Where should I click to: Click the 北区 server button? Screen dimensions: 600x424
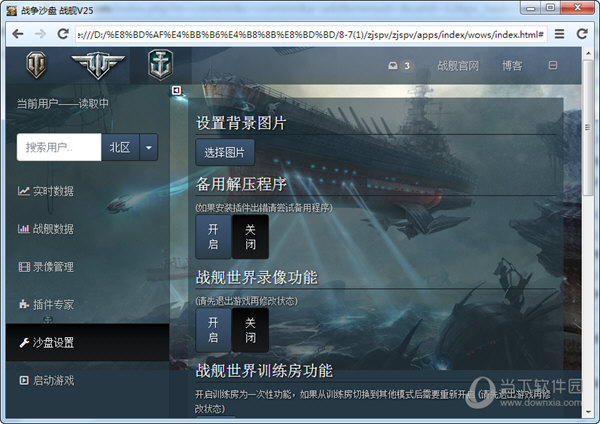click(x=120, y=147)
